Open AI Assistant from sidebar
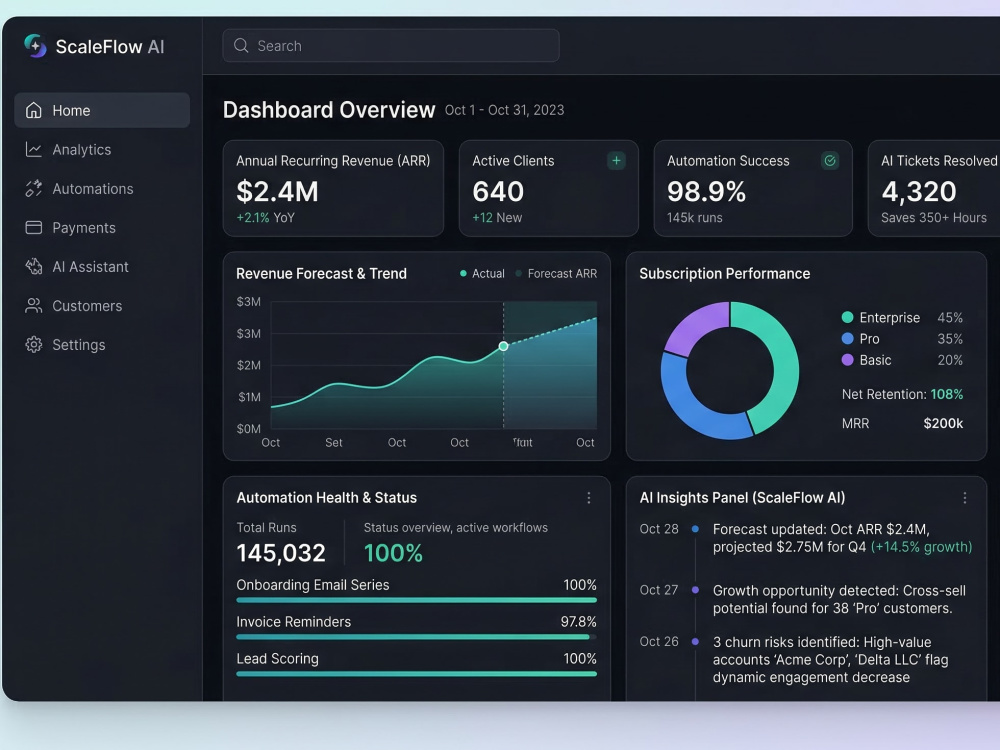 [x=102, y=267]
